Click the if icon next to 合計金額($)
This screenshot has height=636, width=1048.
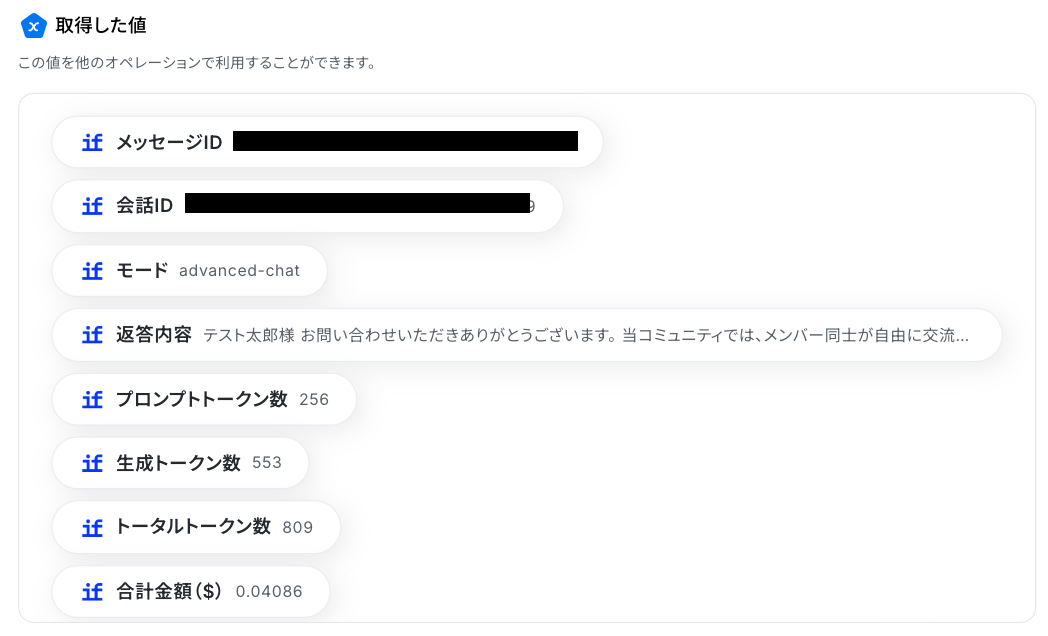[92, 592]
